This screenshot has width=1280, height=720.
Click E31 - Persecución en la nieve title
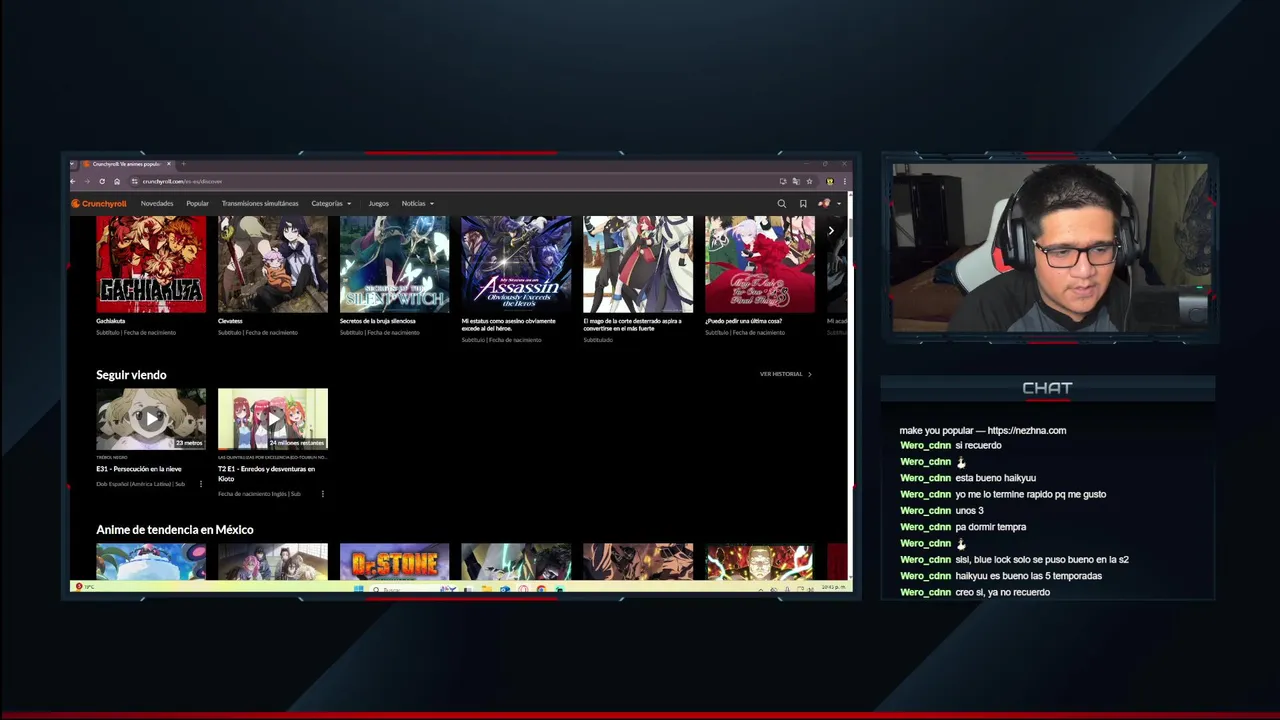click(x=139, y=469)
